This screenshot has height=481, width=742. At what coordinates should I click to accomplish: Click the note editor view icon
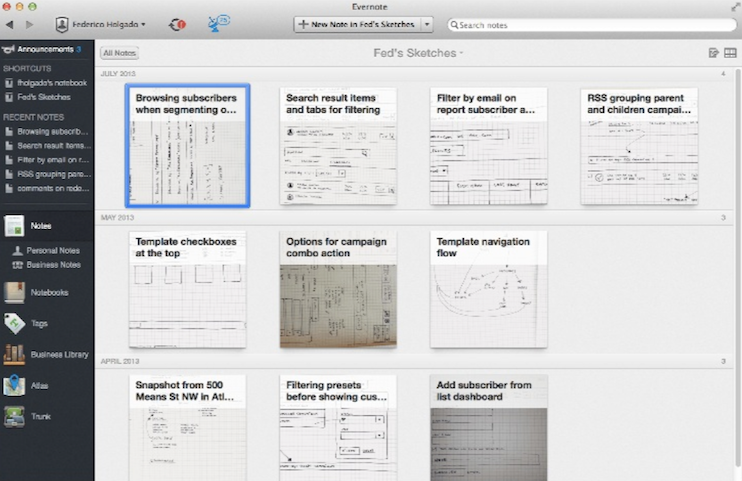coord(713,53)
